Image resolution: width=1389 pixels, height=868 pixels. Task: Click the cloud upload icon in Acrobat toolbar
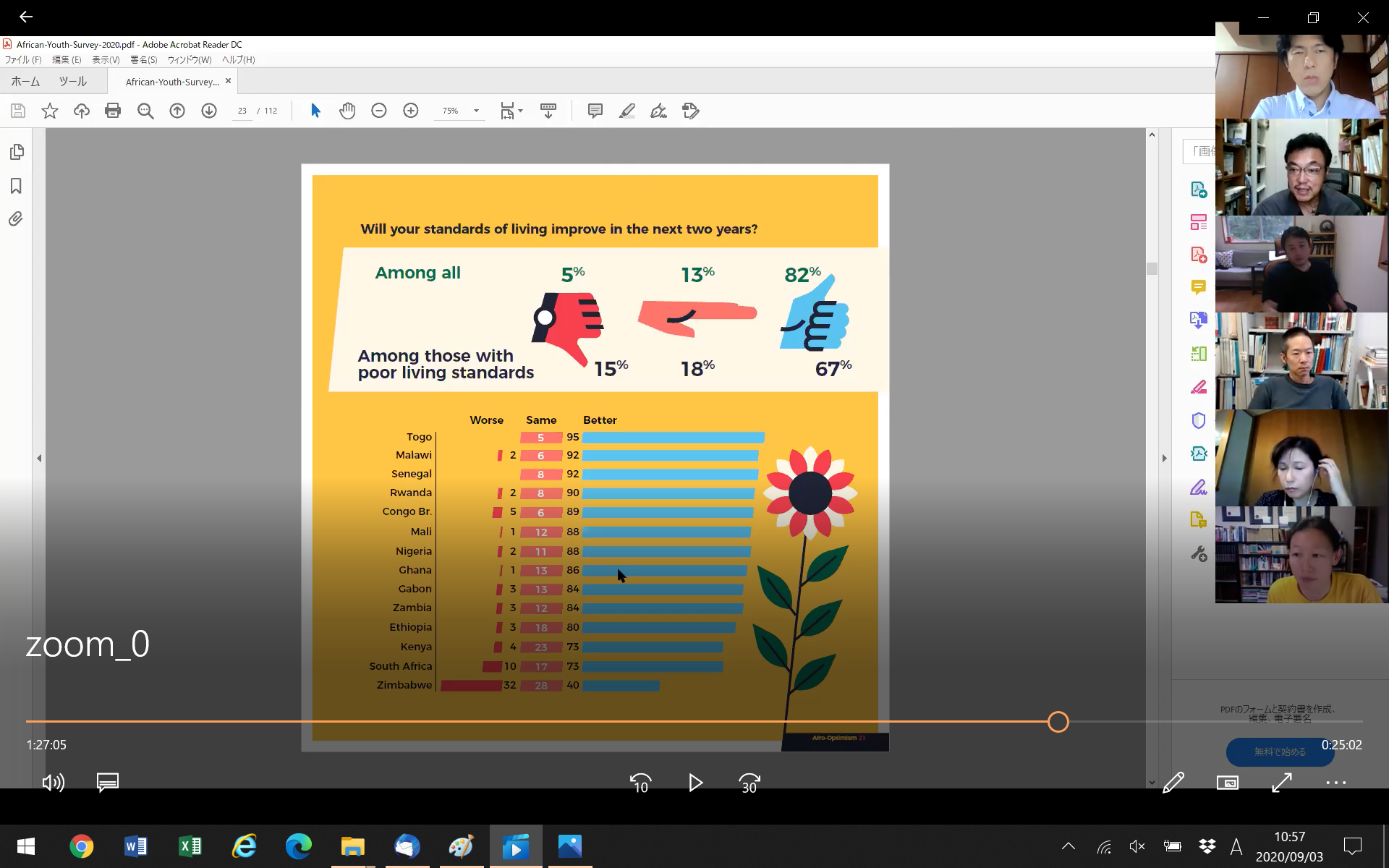[82, 111]
